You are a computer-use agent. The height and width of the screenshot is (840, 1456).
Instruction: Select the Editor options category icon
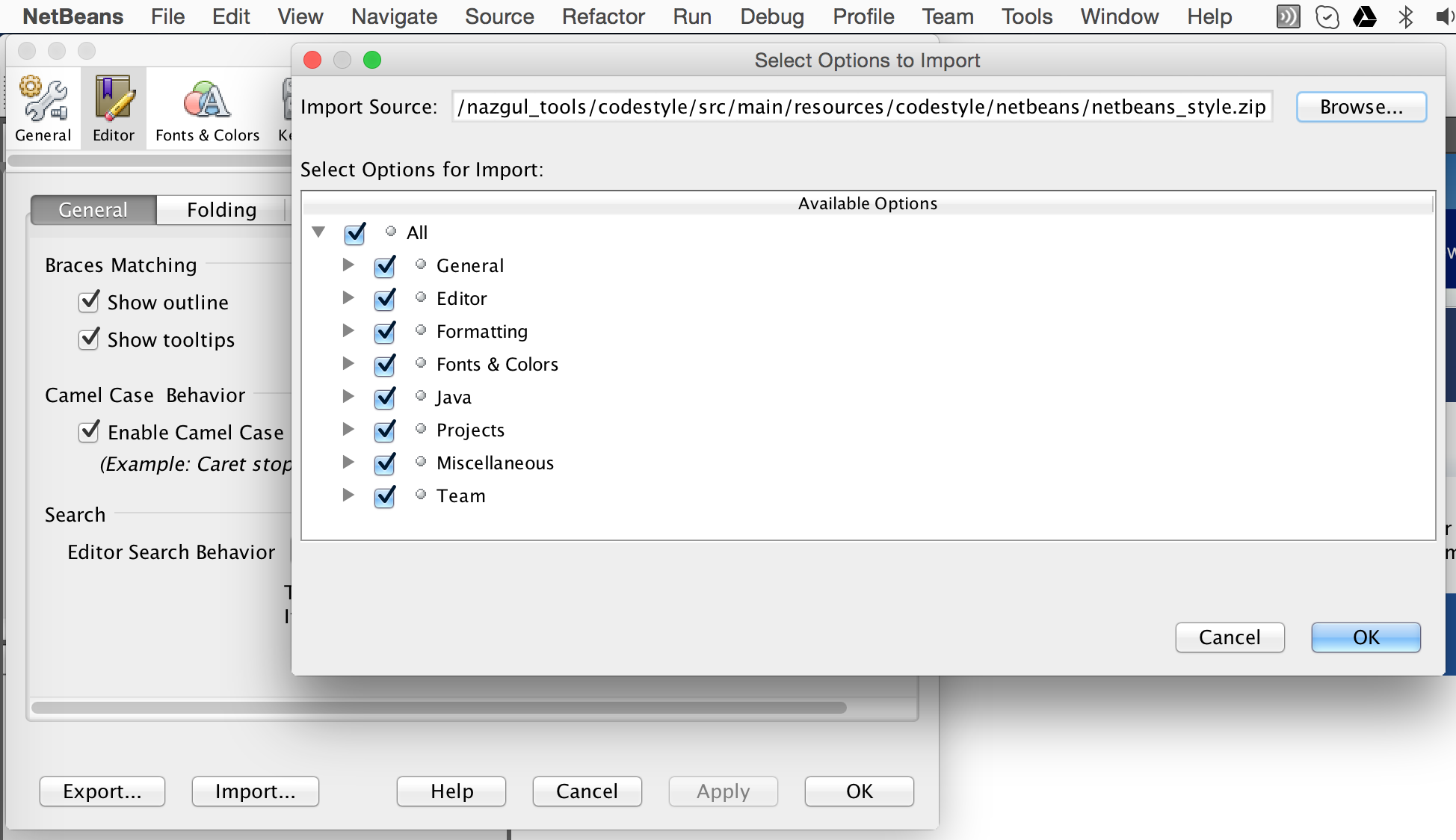tap(114, 109)
